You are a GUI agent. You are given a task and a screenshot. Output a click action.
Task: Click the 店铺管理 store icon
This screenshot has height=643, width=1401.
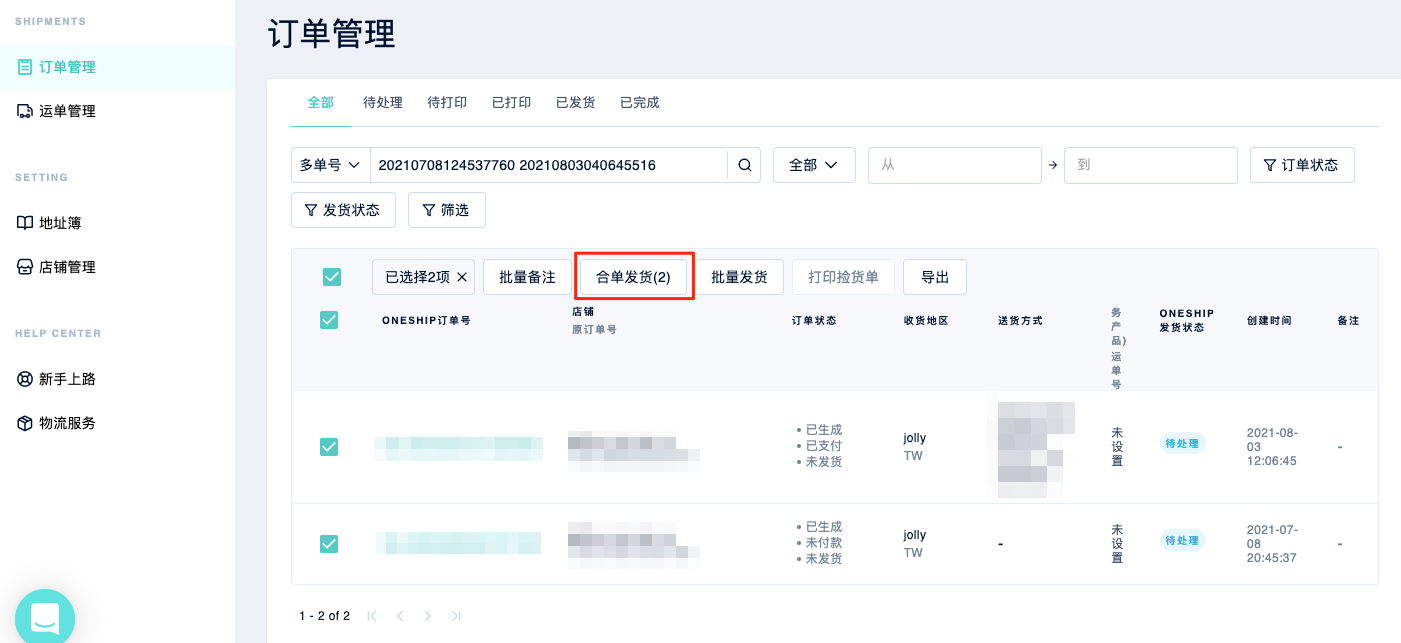pos(25,267)
